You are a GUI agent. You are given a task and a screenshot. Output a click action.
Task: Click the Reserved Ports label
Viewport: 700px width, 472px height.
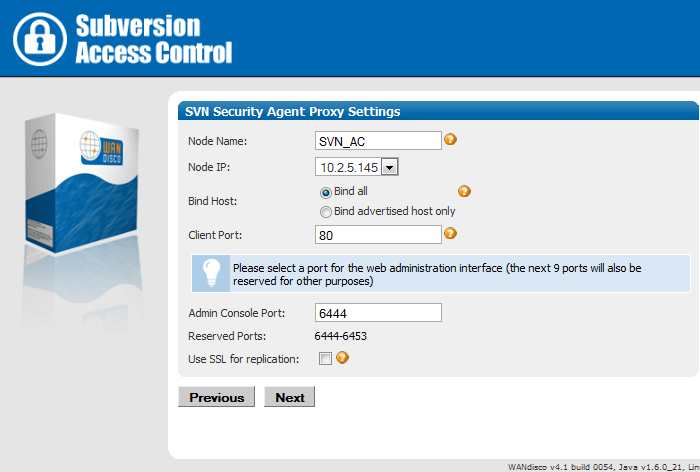pyautogui.click(x=227, y=336)
